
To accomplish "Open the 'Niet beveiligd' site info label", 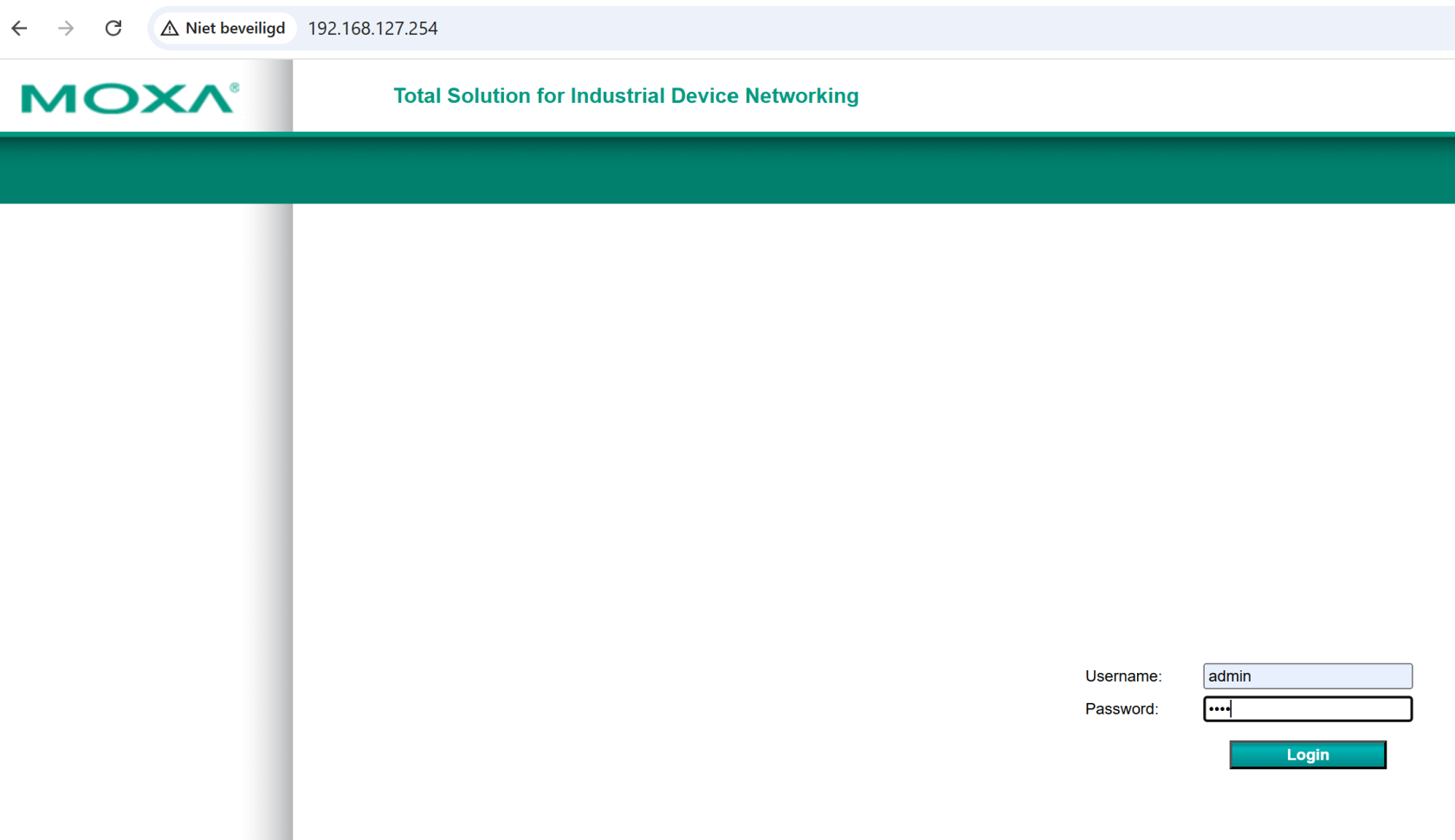I will (x=235, y=29).
